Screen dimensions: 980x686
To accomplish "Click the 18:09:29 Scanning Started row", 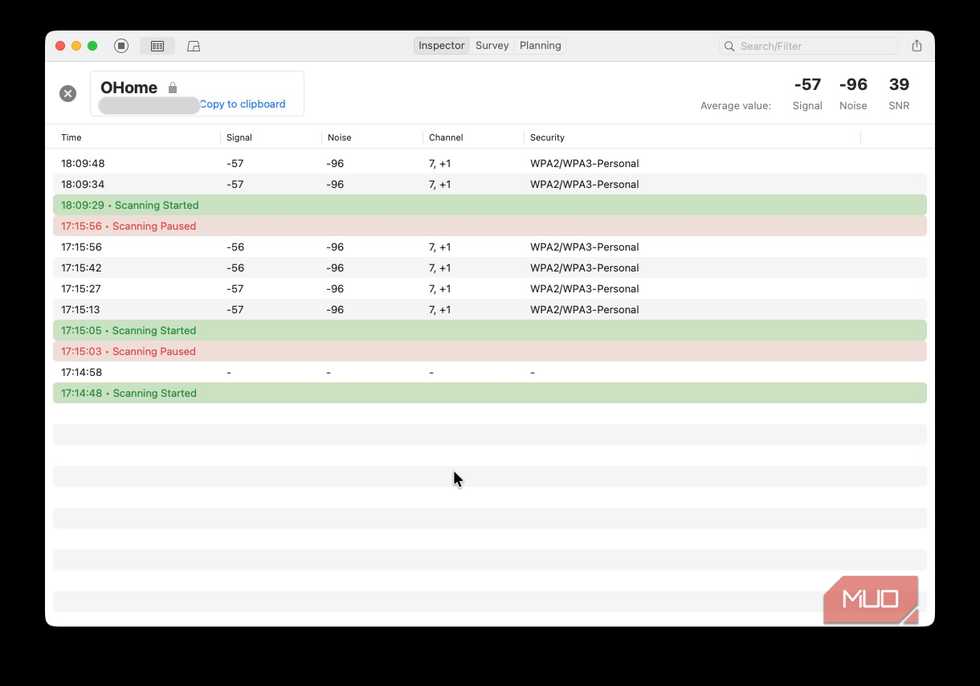I will point(489,205).
